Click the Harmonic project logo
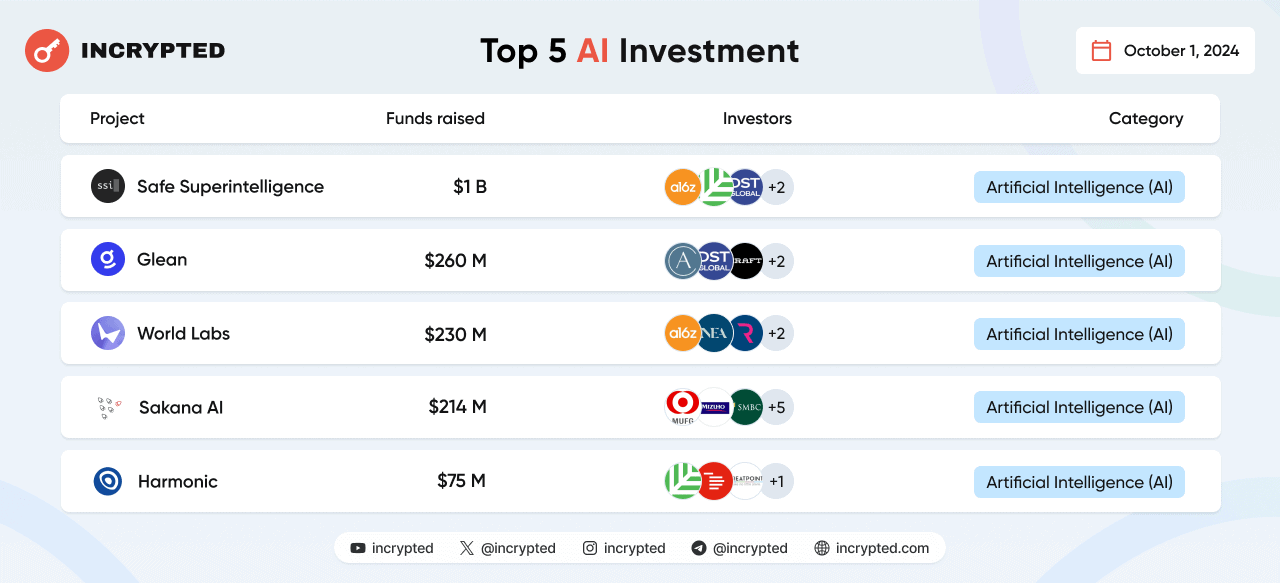This screenshot has height=583, width=1280. [x=108, y=481]
